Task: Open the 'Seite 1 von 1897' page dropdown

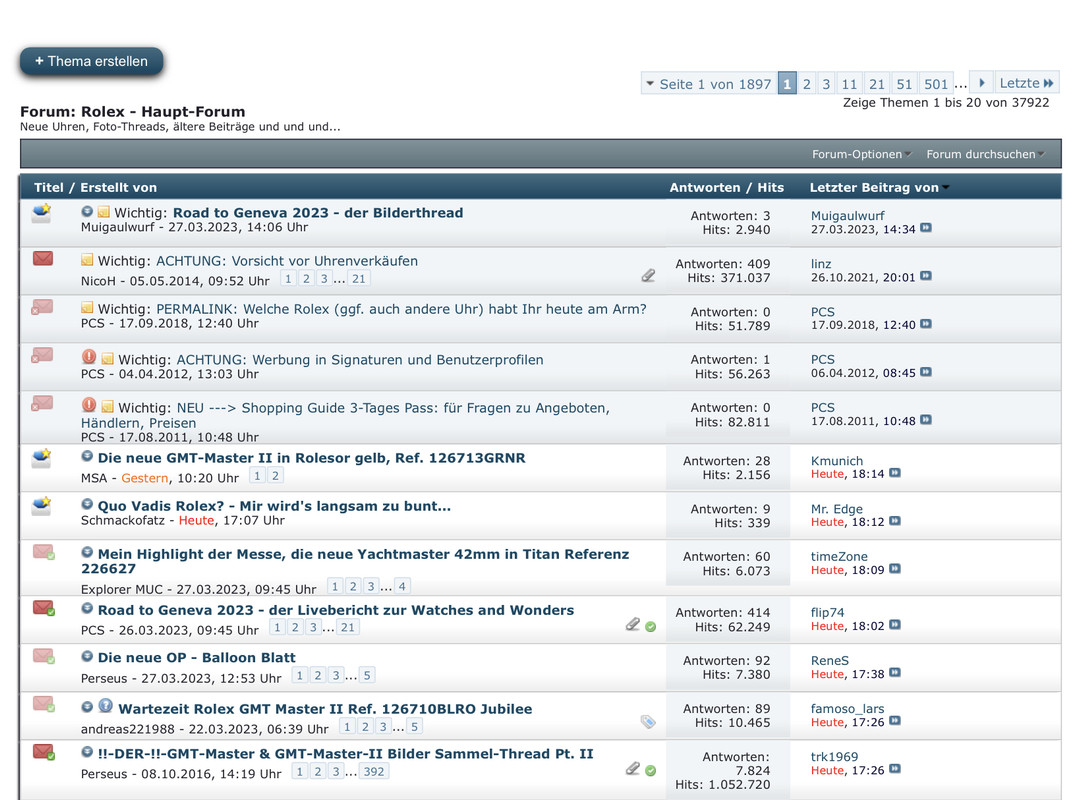Action: click(709, 84)
